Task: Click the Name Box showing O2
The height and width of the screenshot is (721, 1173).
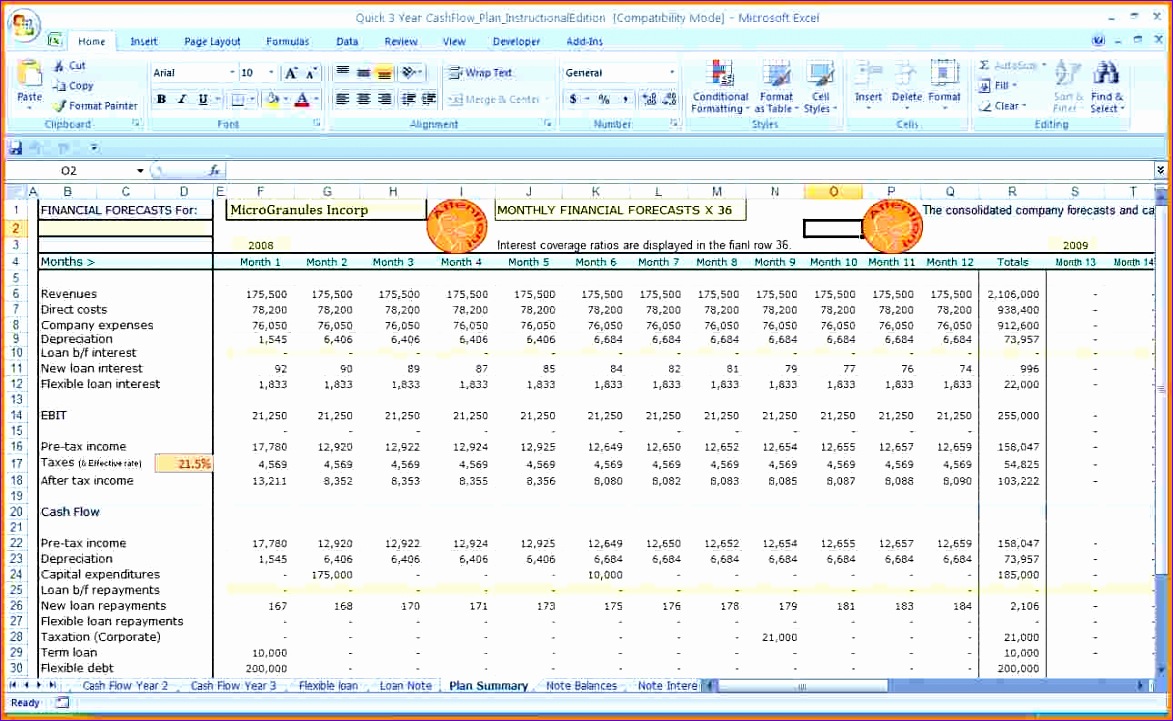Action: [x=70, y=171]
